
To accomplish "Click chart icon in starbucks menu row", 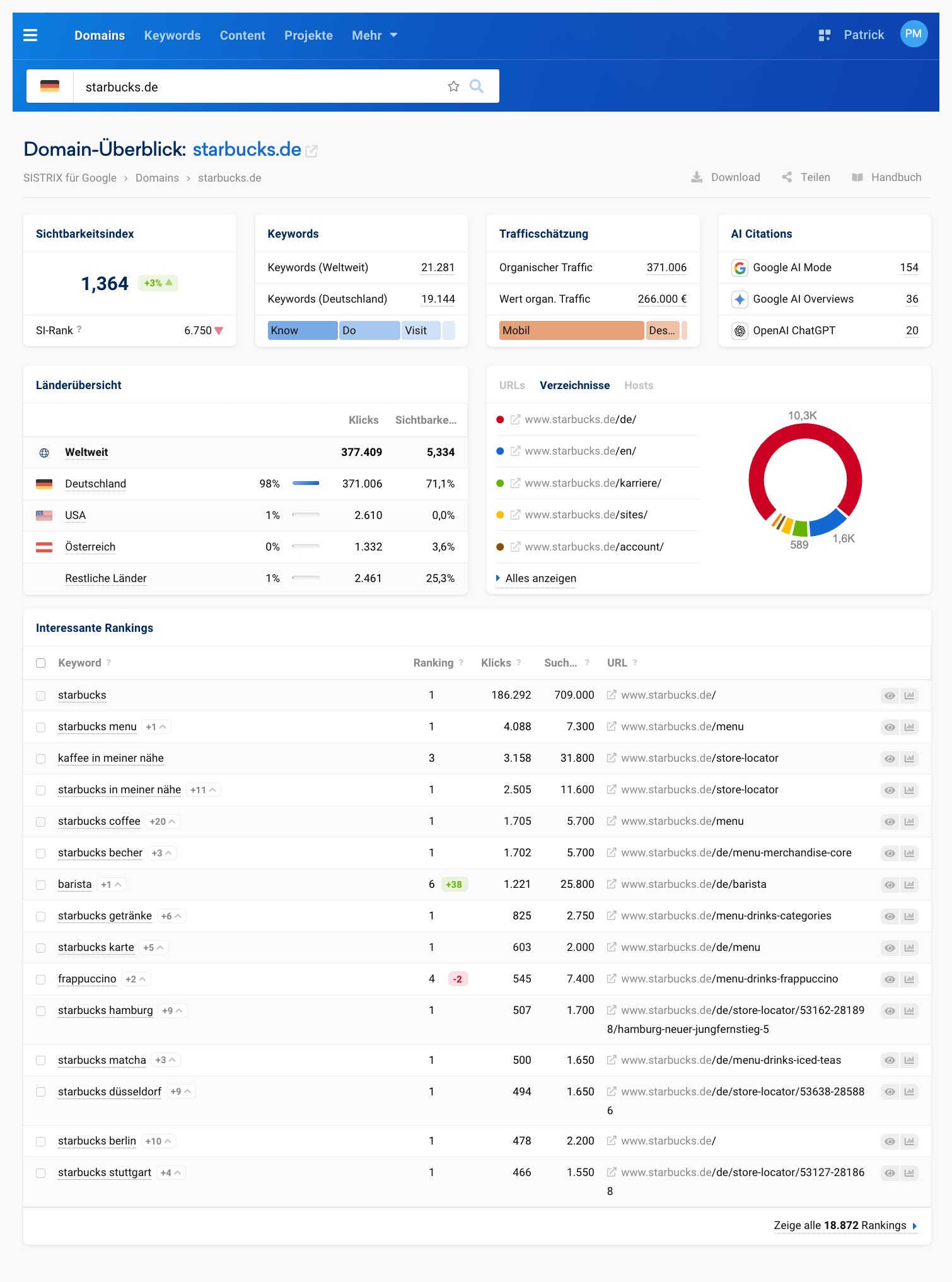I will click(909, 727).
